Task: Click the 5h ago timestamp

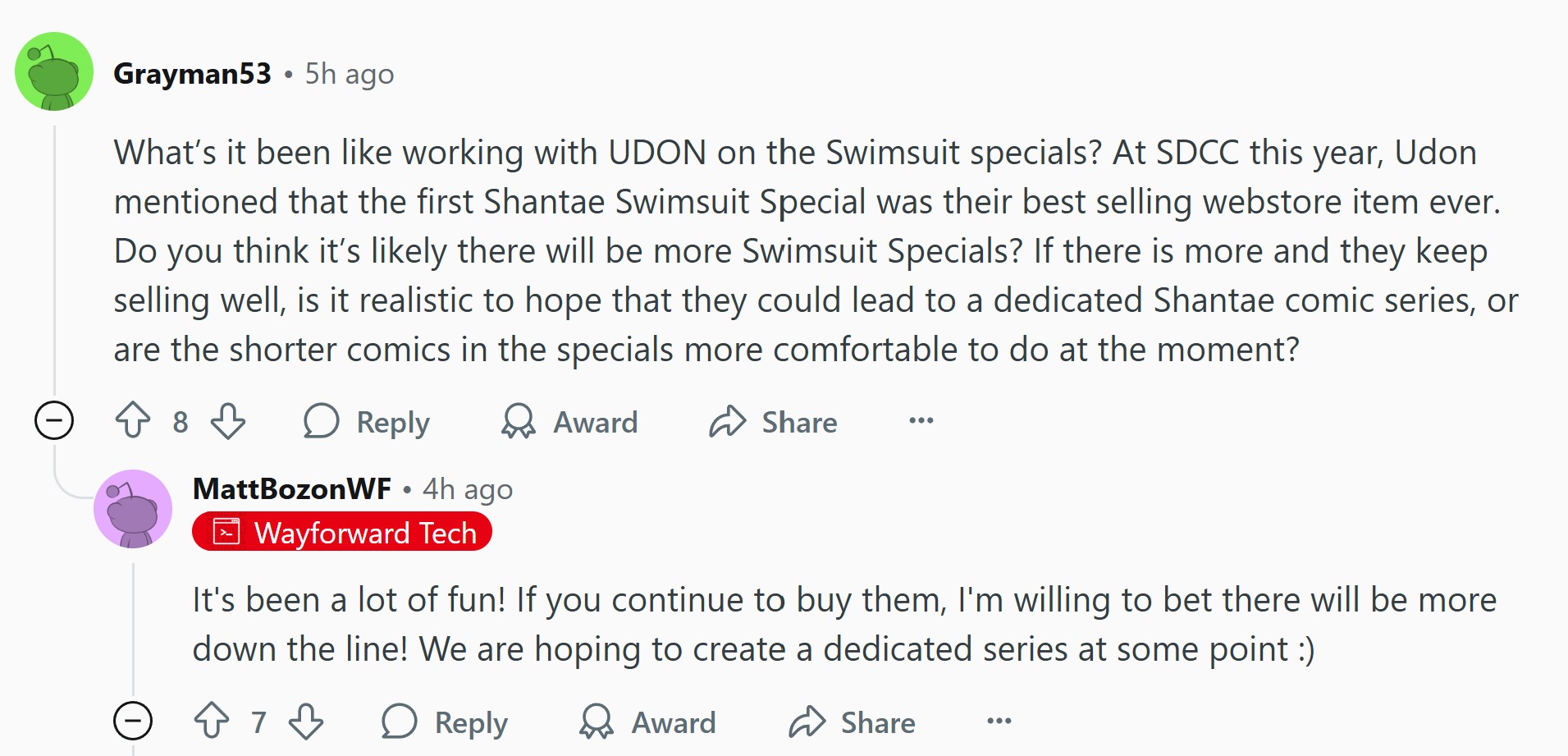Action: click(x=350, y=74)
